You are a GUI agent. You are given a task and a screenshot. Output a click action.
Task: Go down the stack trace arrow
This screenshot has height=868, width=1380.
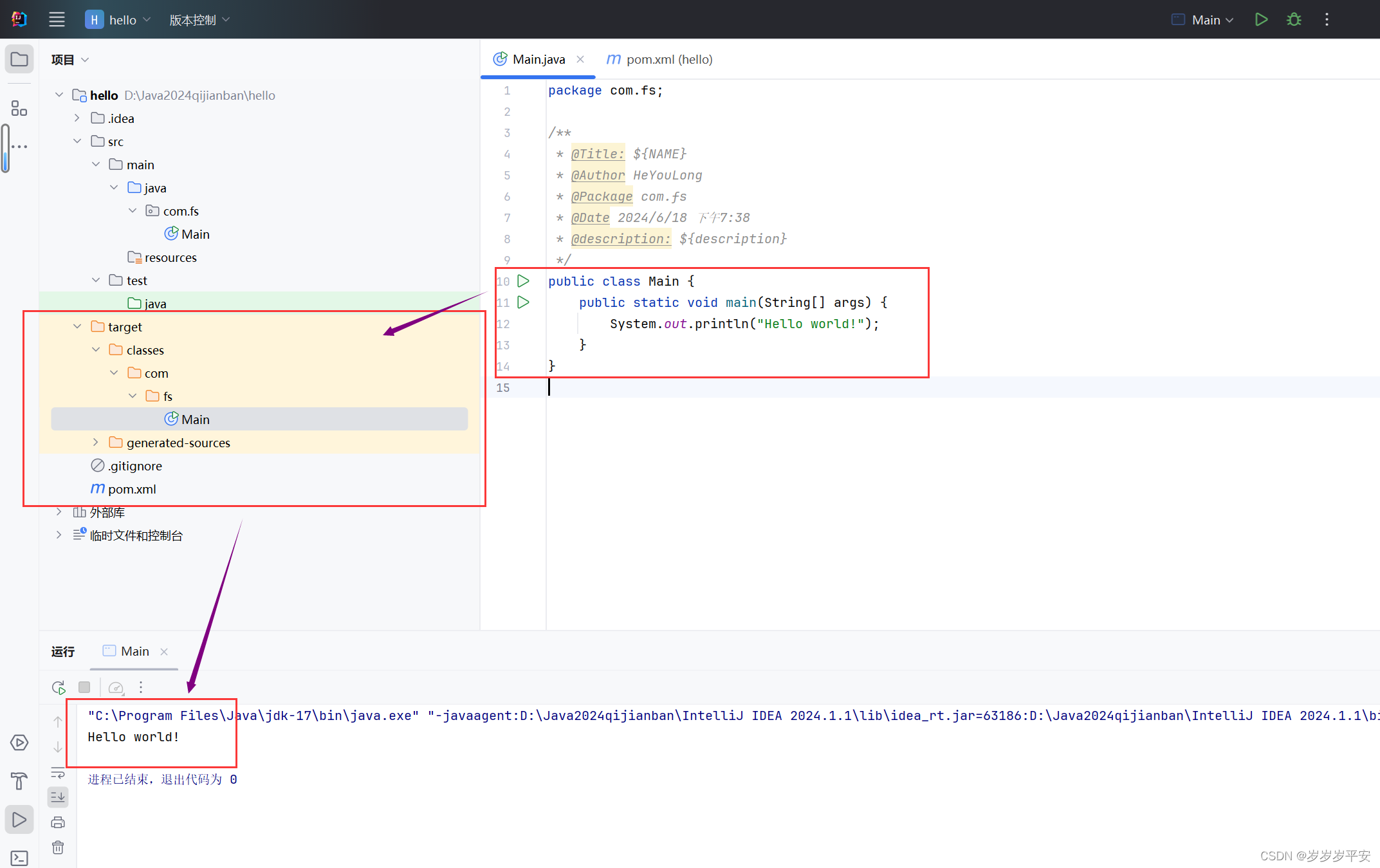(x=58, y=747)
